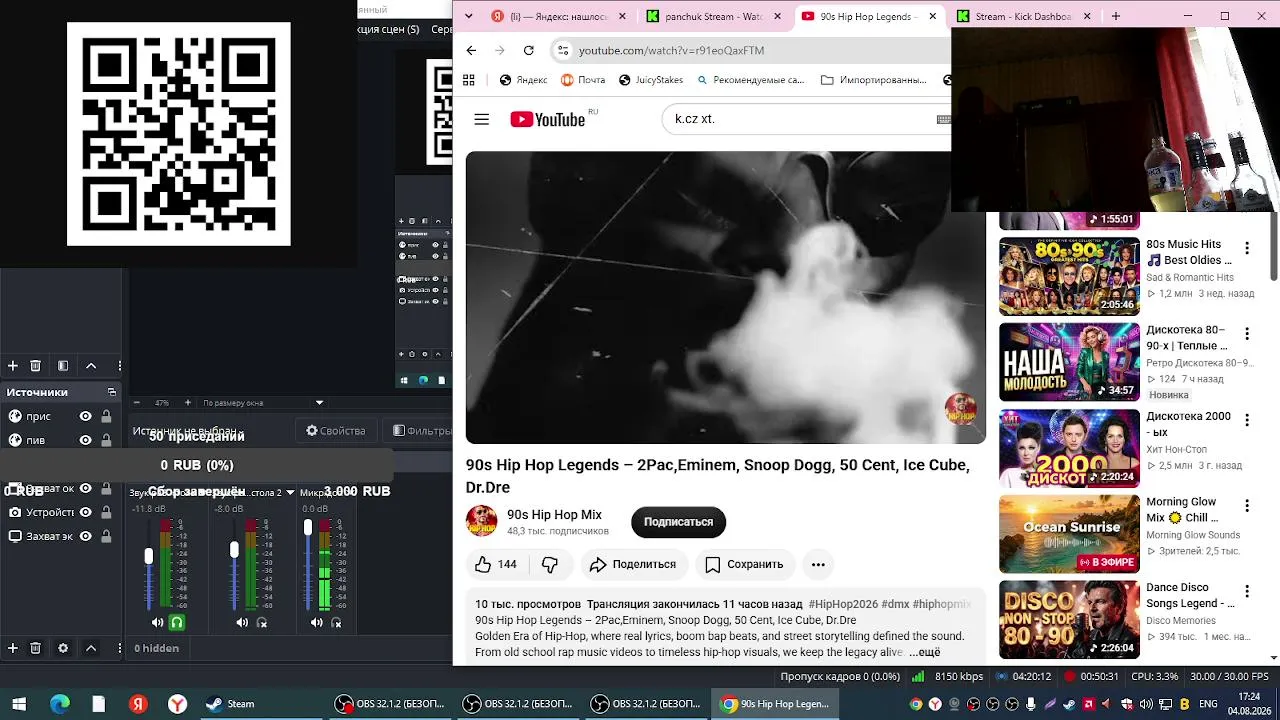Mute the first audio mixer channel
The width and height of the screenshot is (1280, 720).
pos(157,622)
